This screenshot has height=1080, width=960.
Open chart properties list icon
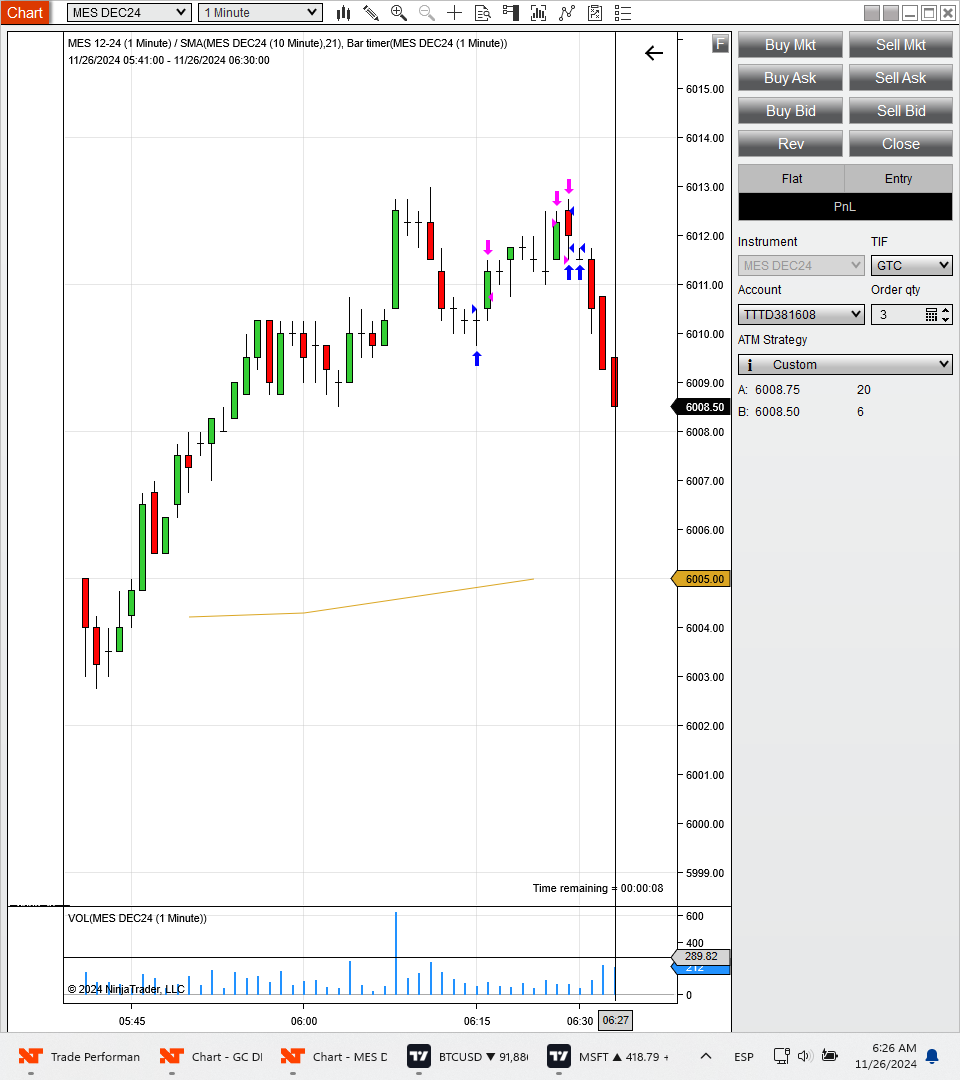623,12
